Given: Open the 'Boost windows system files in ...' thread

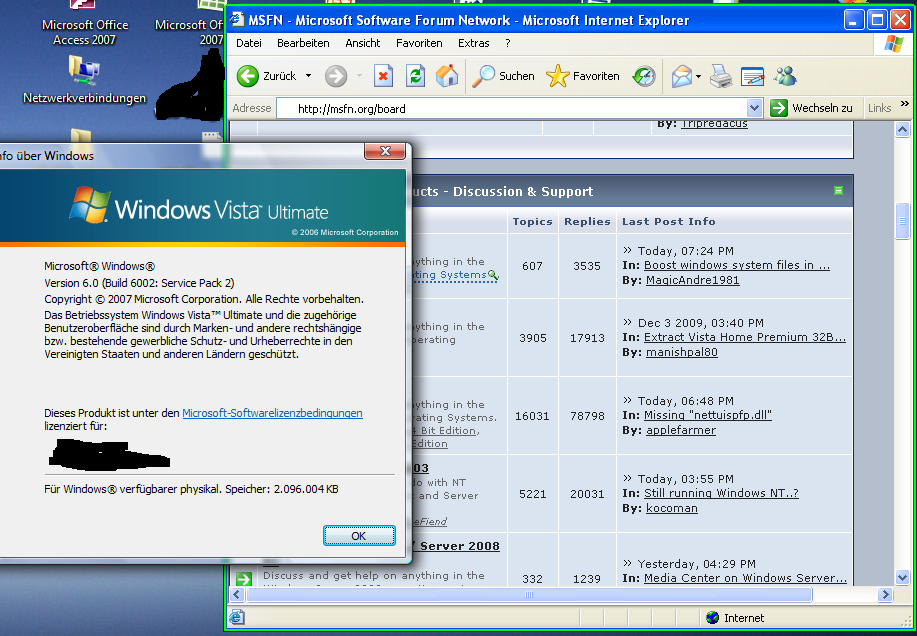Looking at the screenshot, I should [x=737, y=265].
